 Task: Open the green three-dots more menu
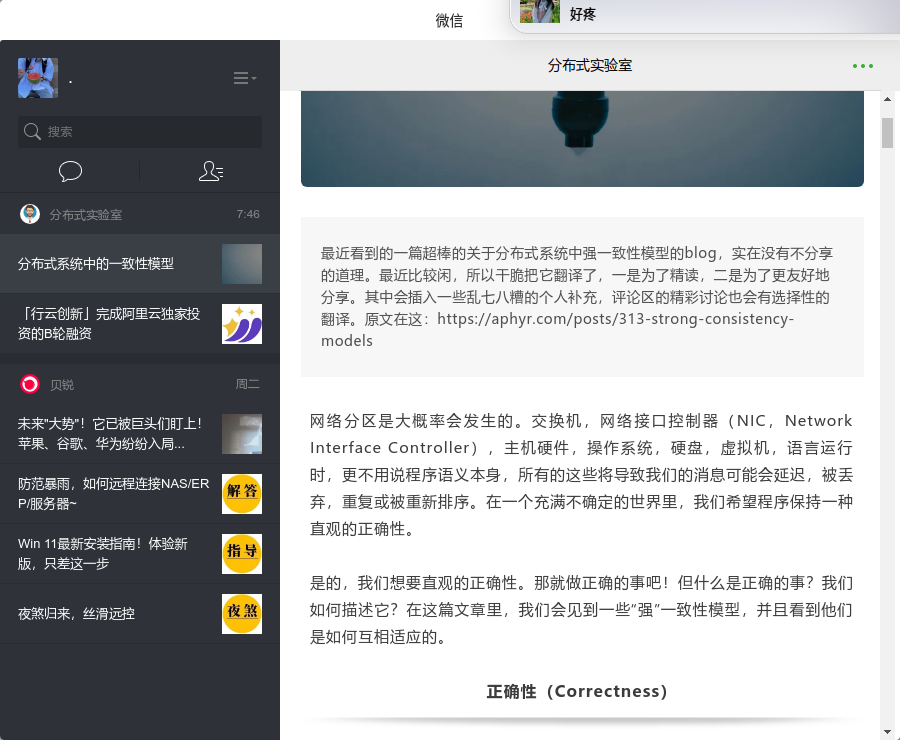coord(863,66)
